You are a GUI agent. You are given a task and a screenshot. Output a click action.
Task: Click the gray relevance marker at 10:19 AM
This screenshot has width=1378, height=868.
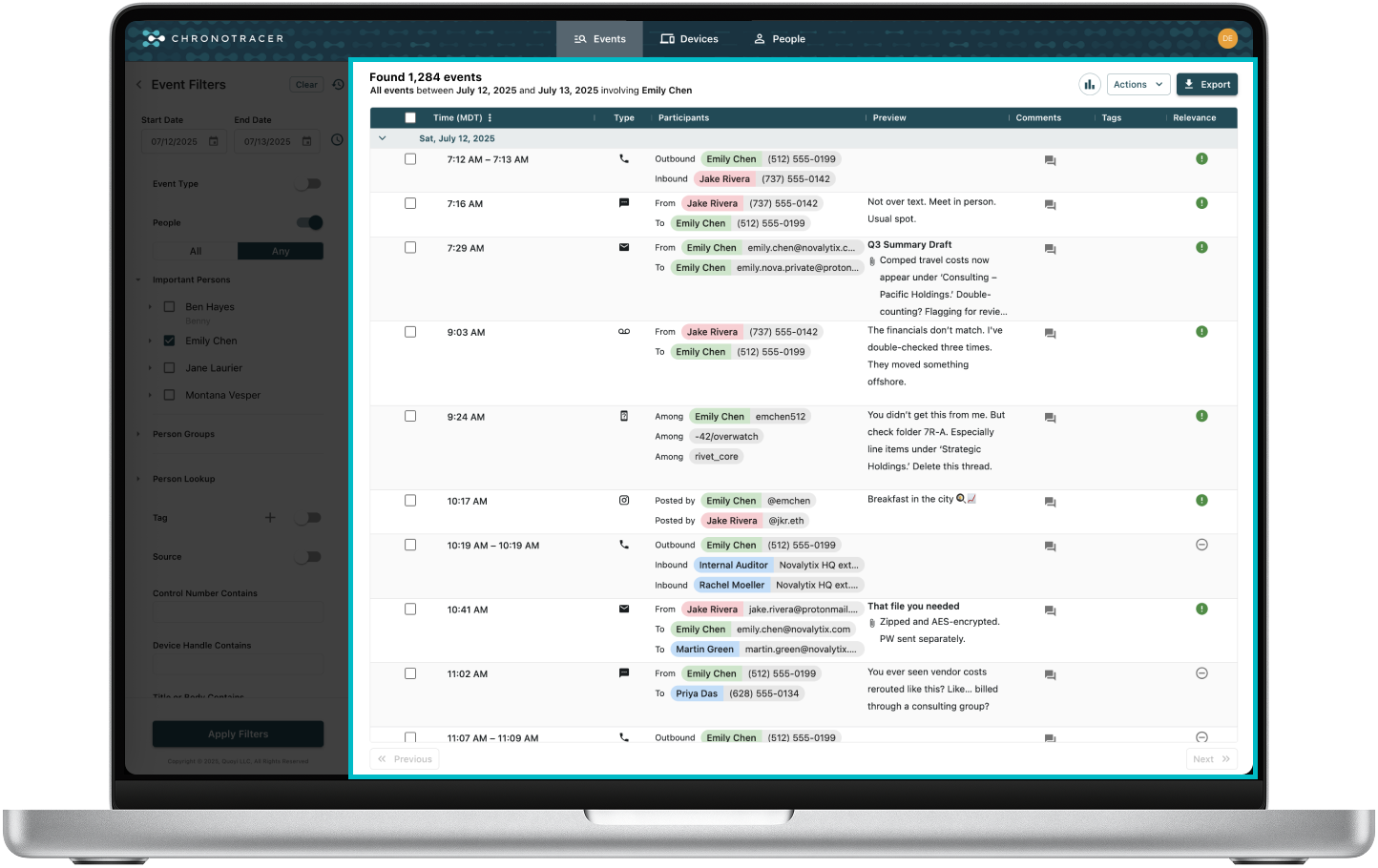[x=1201, y=545]
